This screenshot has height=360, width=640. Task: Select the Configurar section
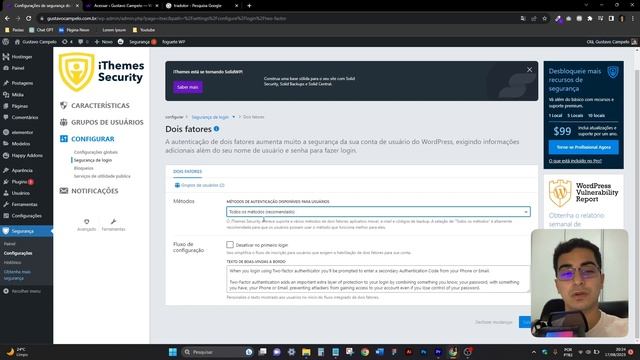[87, 139]
